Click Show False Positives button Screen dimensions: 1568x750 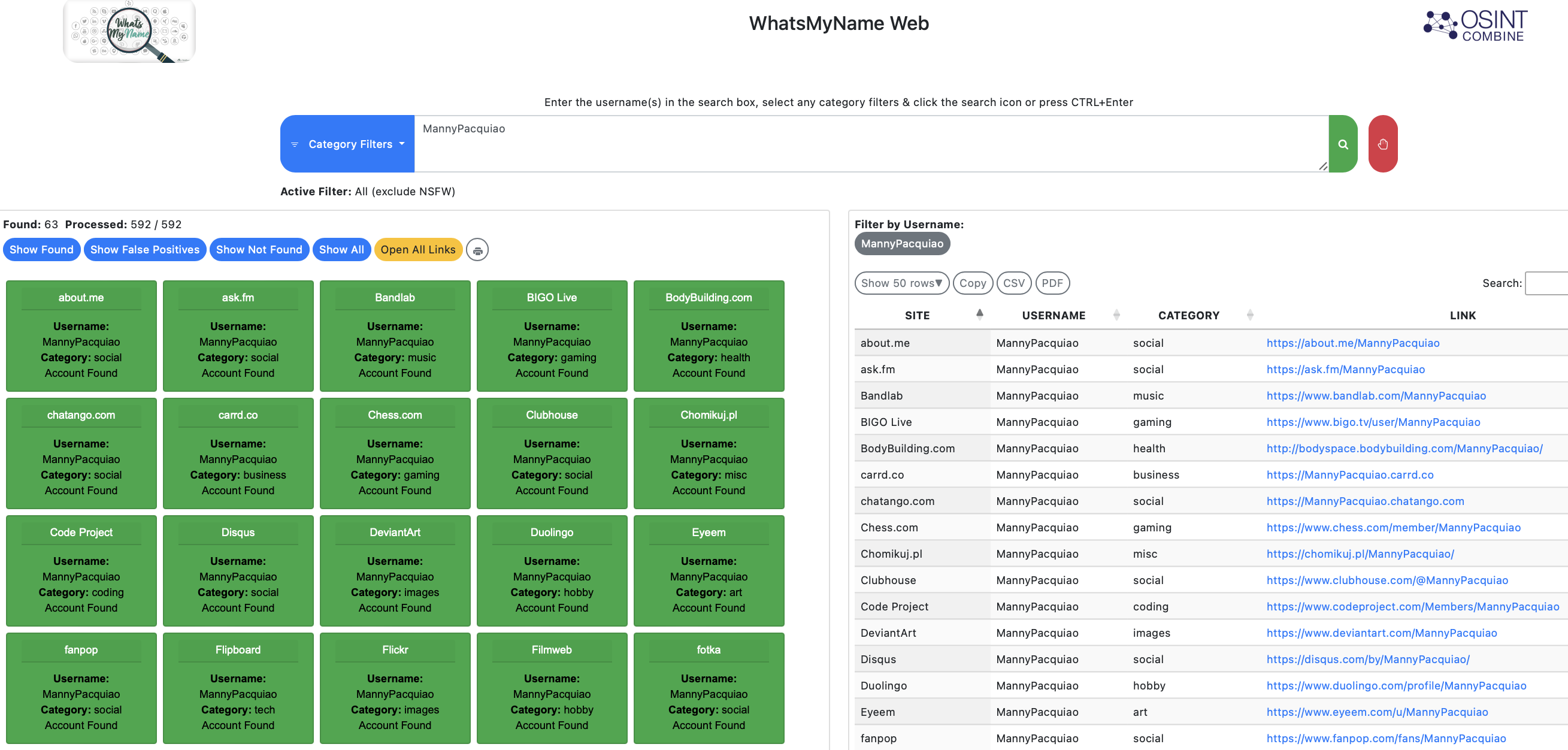pos(145,250)
